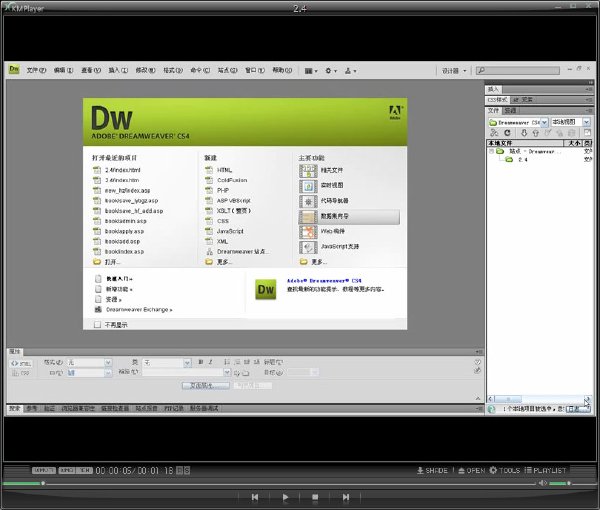Switch to the CSS样式 panel tab
Image resolution: width=600 pixels, height=510 pixels.
[497, 100]
